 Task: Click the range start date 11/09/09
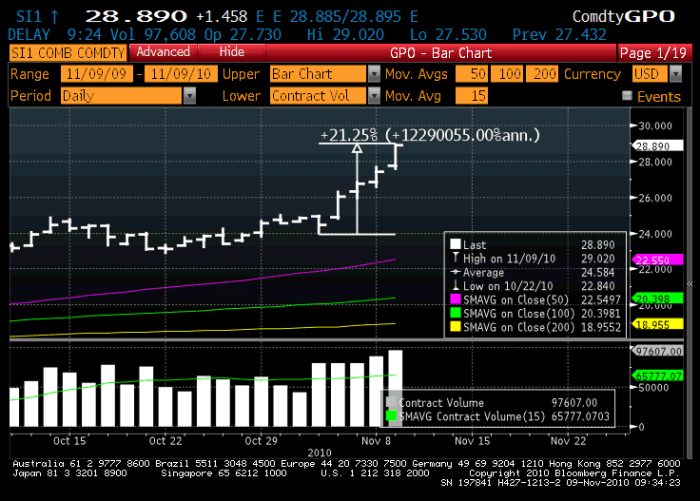[96, 74]
